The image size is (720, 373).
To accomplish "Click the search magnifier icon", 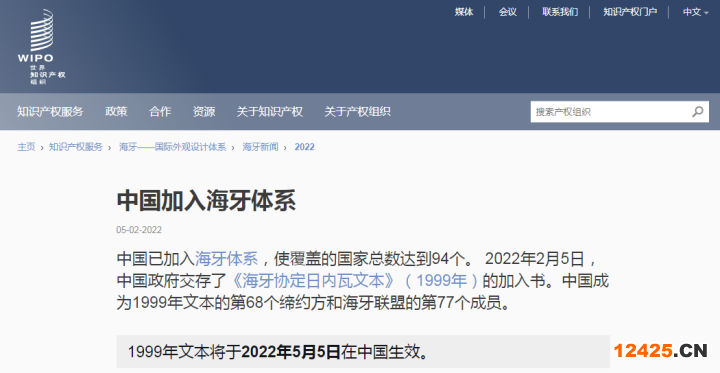I will 698,112.
